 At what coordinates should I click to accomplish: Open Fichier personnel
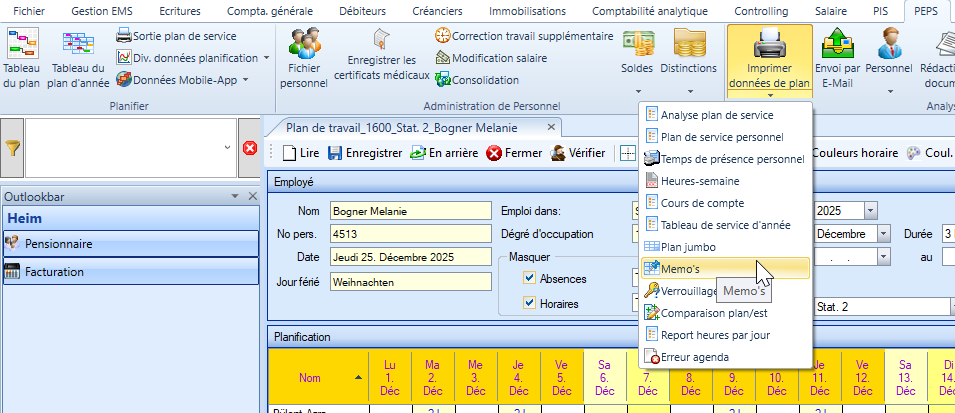304,58
